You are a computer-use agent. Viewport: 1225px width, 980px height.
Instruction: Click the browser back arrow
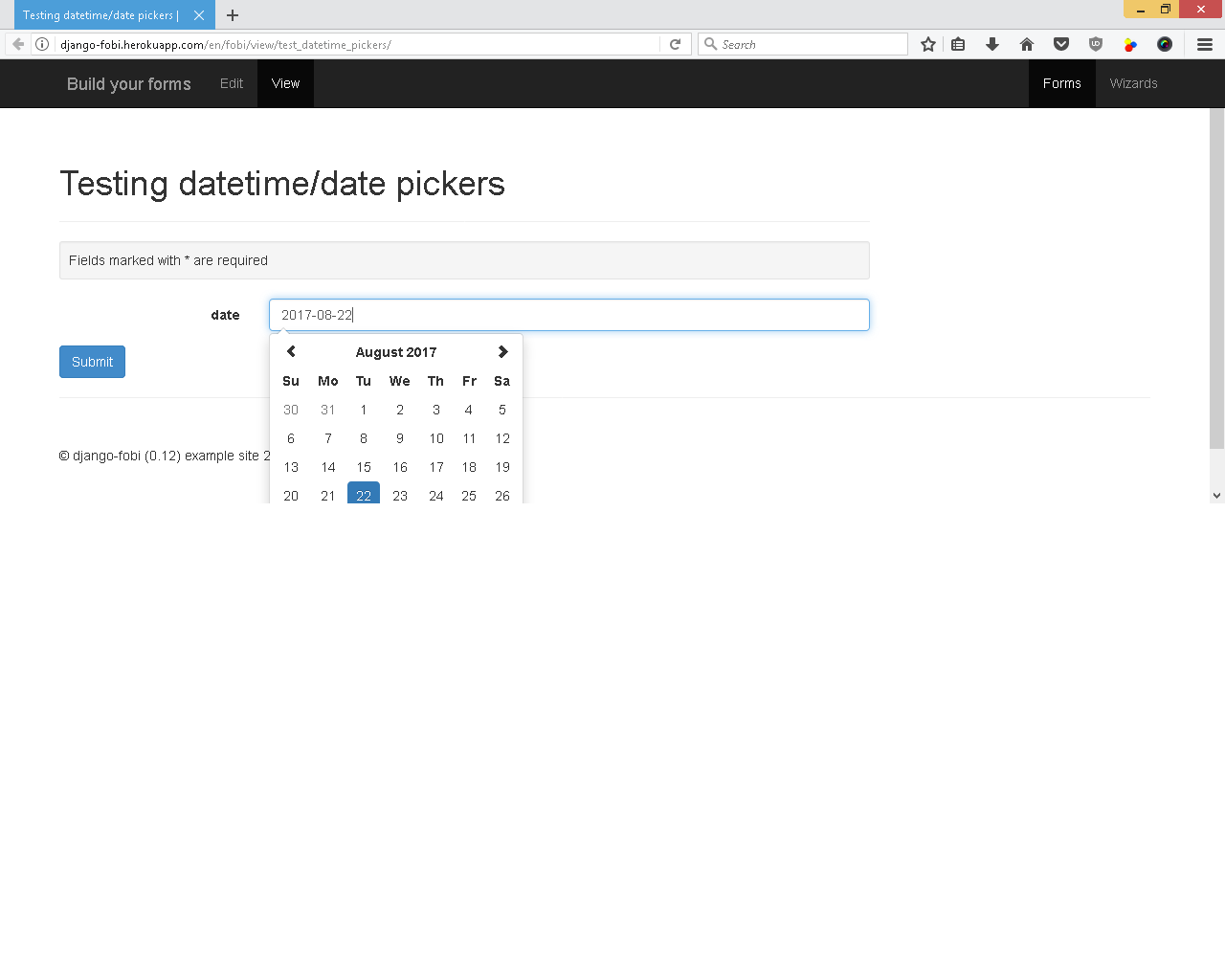tap(17, 44)
